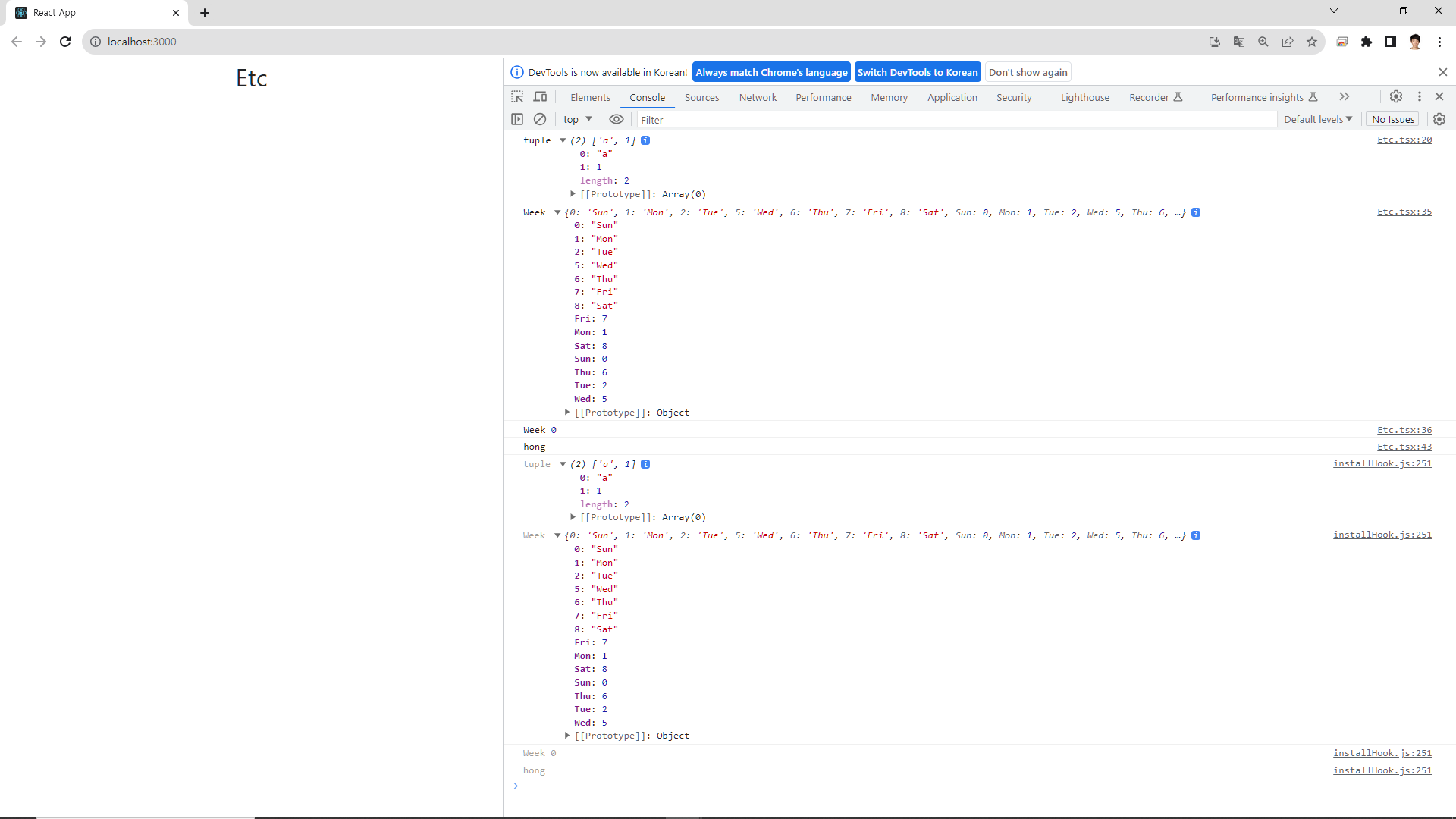The image size is (1456, 819).
Task: Open console settings gear icon
Action: click(1439, 119)
